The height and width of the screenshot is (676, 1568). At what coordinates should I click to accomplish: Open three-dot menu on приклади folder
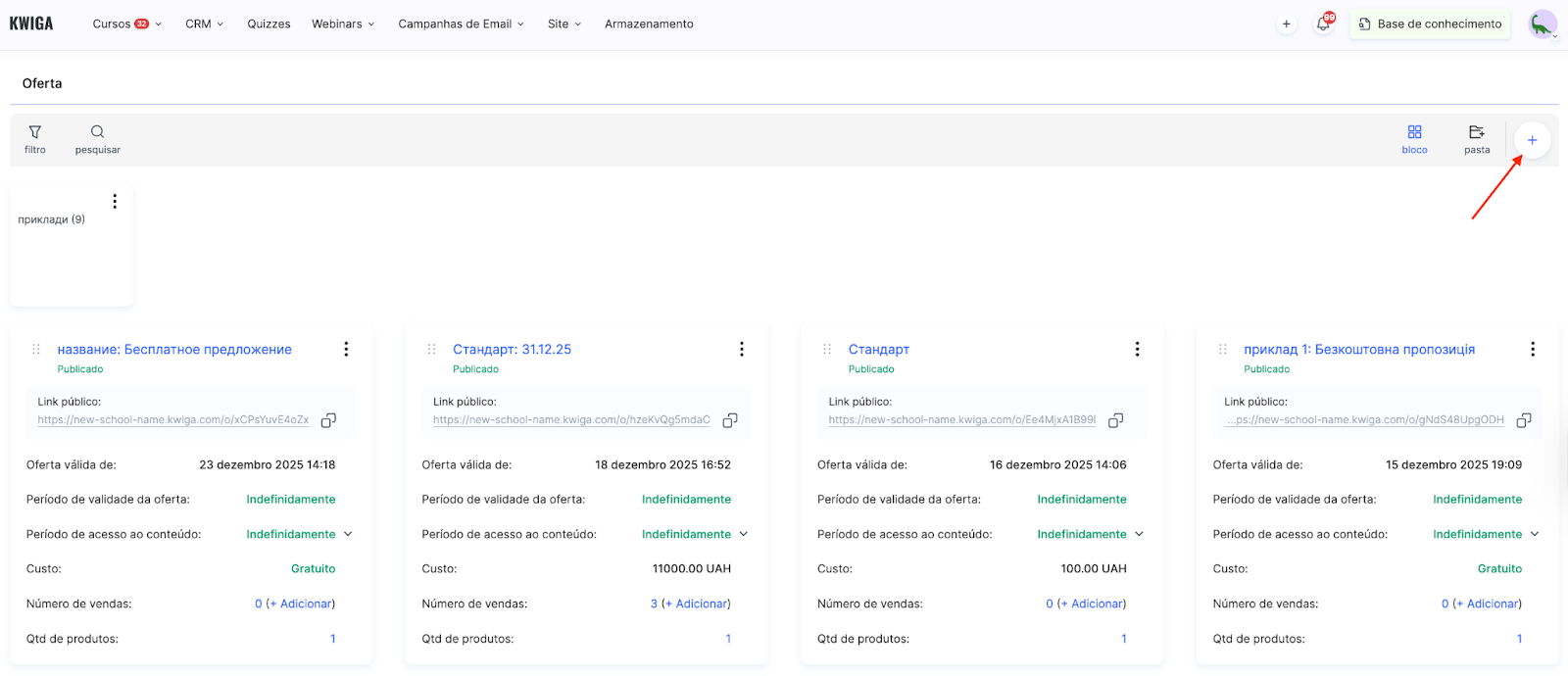[115, 202]
